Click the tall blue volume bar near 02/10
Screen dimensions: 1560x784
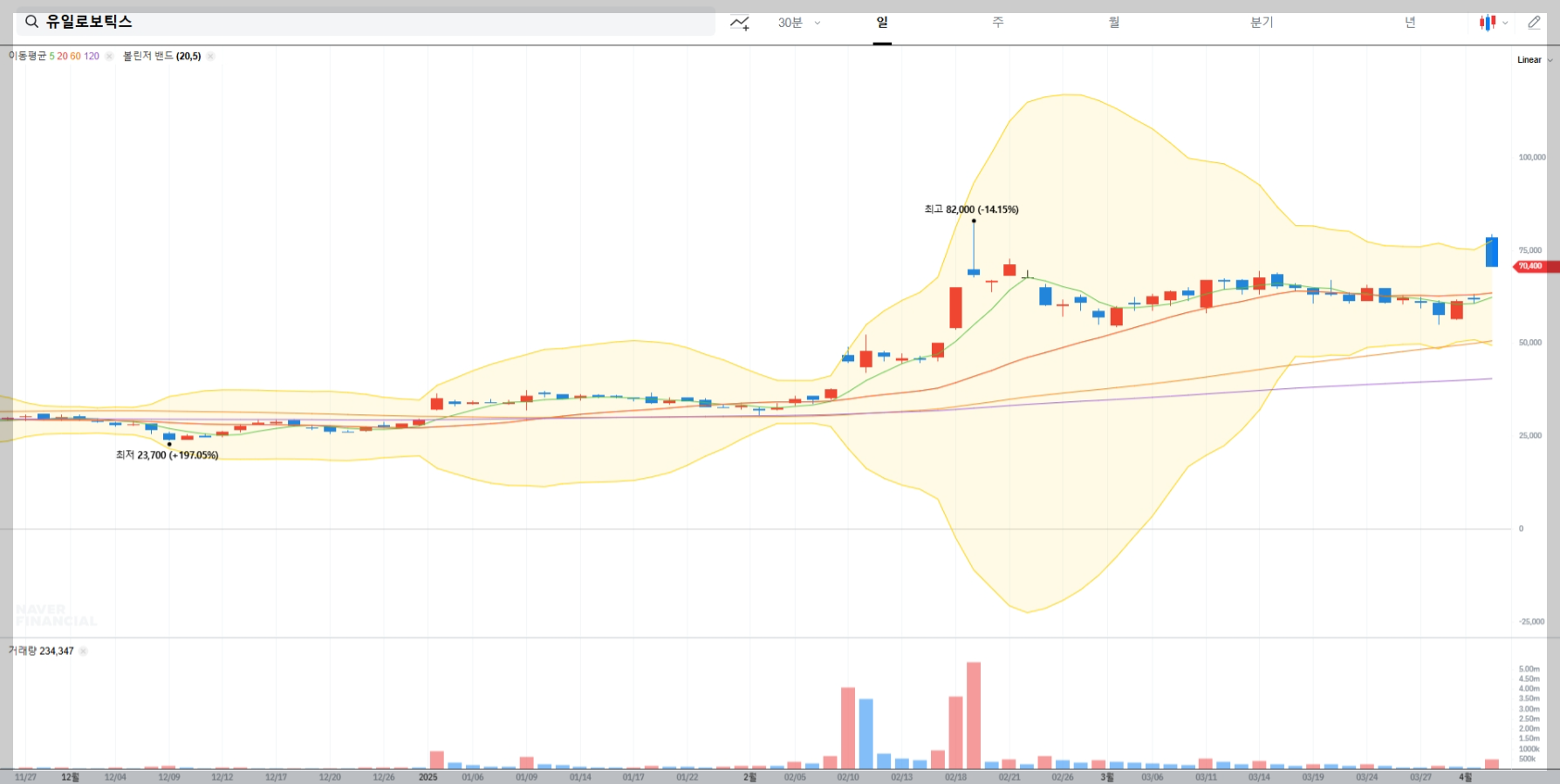coord(866,733)
